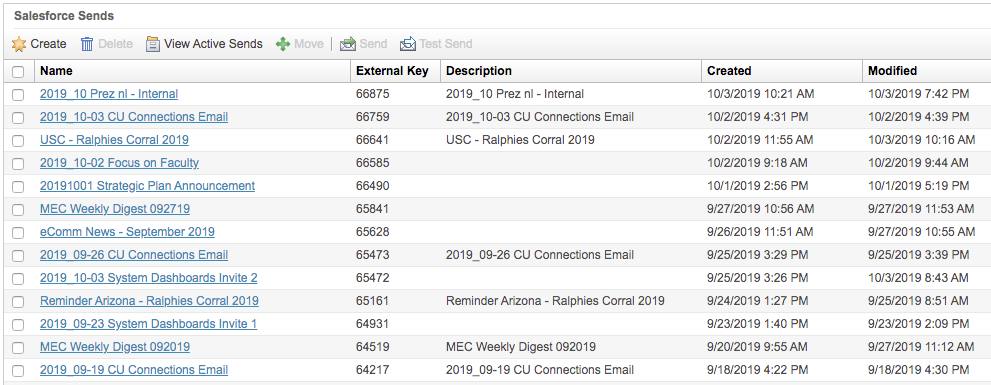Click the green Move arrows icon

283,44
